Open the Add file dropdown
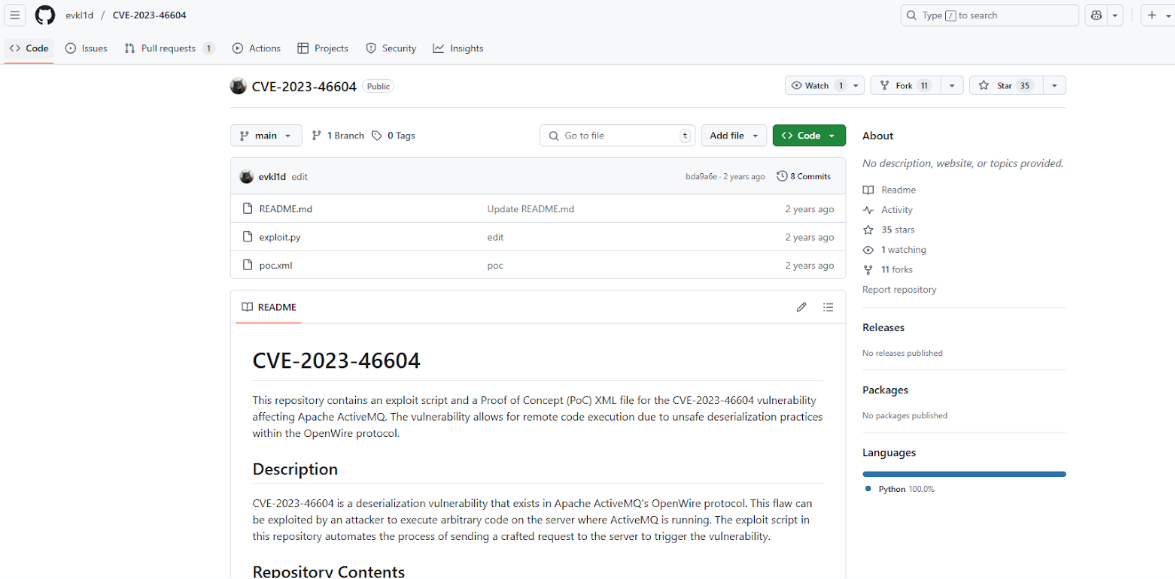This screenshot has width=1175, height=579. (734, 136)
